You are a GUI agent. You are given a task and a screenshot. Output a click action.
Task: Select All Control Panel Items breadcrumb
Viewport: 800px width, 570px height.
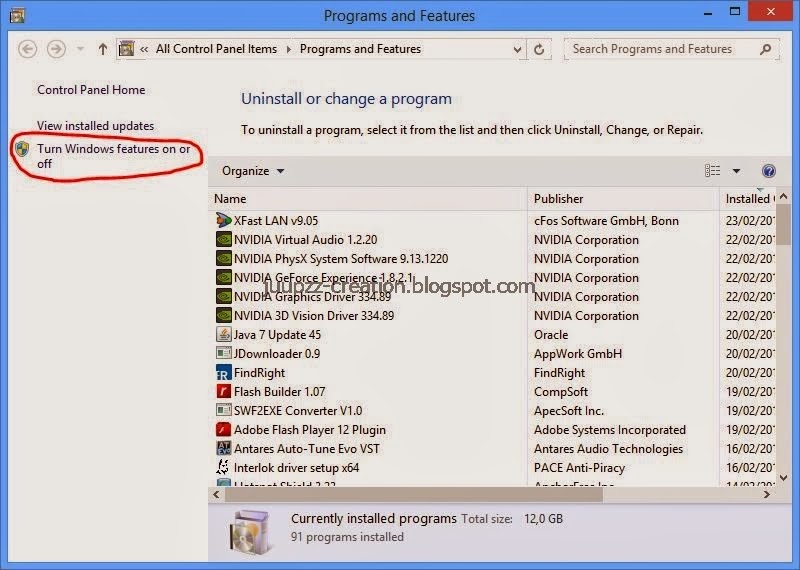pyautogui.click(x=216, y=49)
